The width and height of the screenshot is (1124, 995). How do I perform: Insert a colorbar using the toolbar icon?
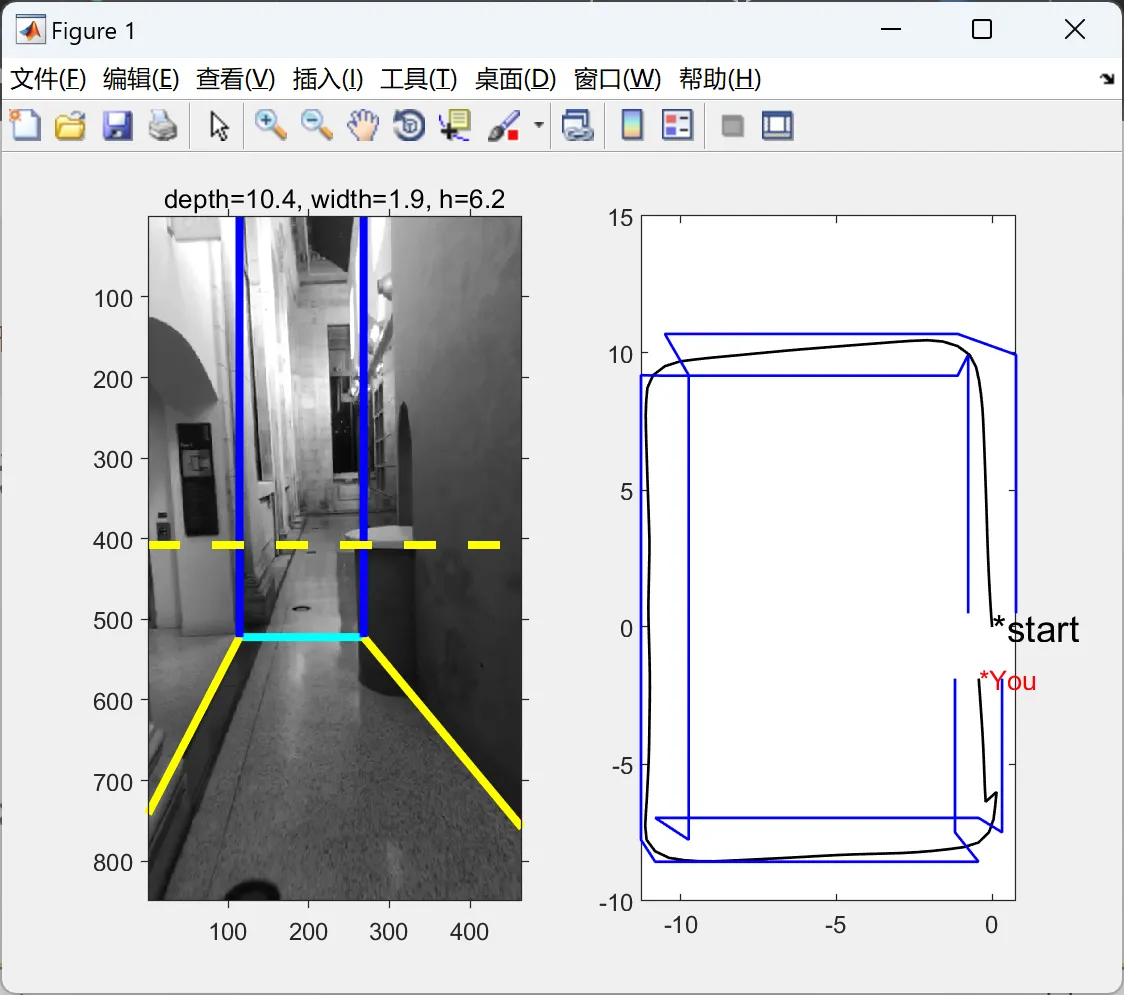pyautogui.click(x=632, y=126)
